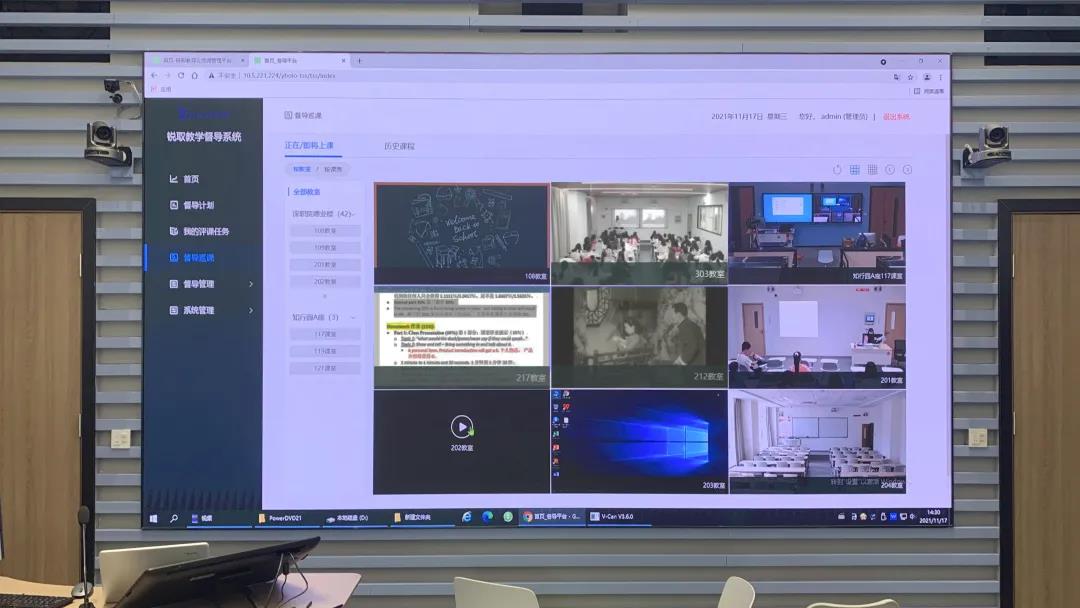Go to next page of classroom feeds
Screen dimensions: 1080x608
coord(907,170)
